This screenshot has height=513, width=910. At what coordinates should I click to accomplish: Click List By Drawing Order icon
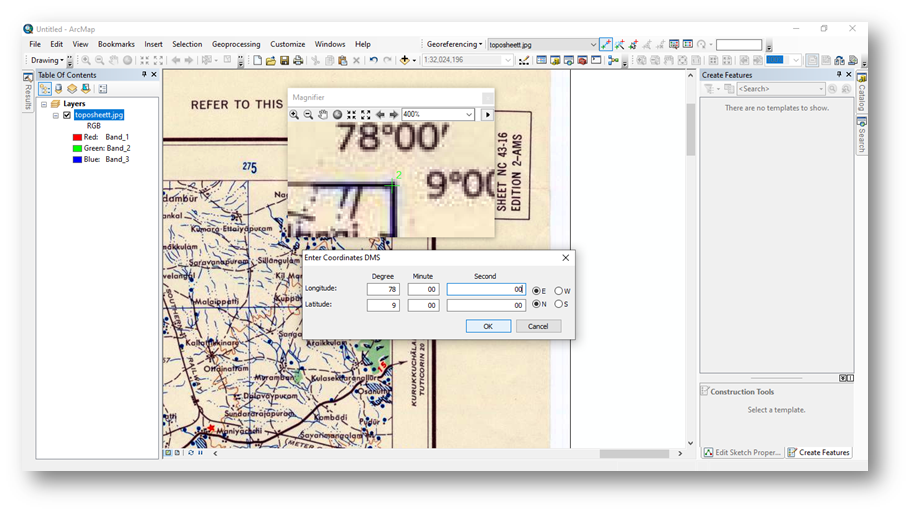tap(45, 89)
